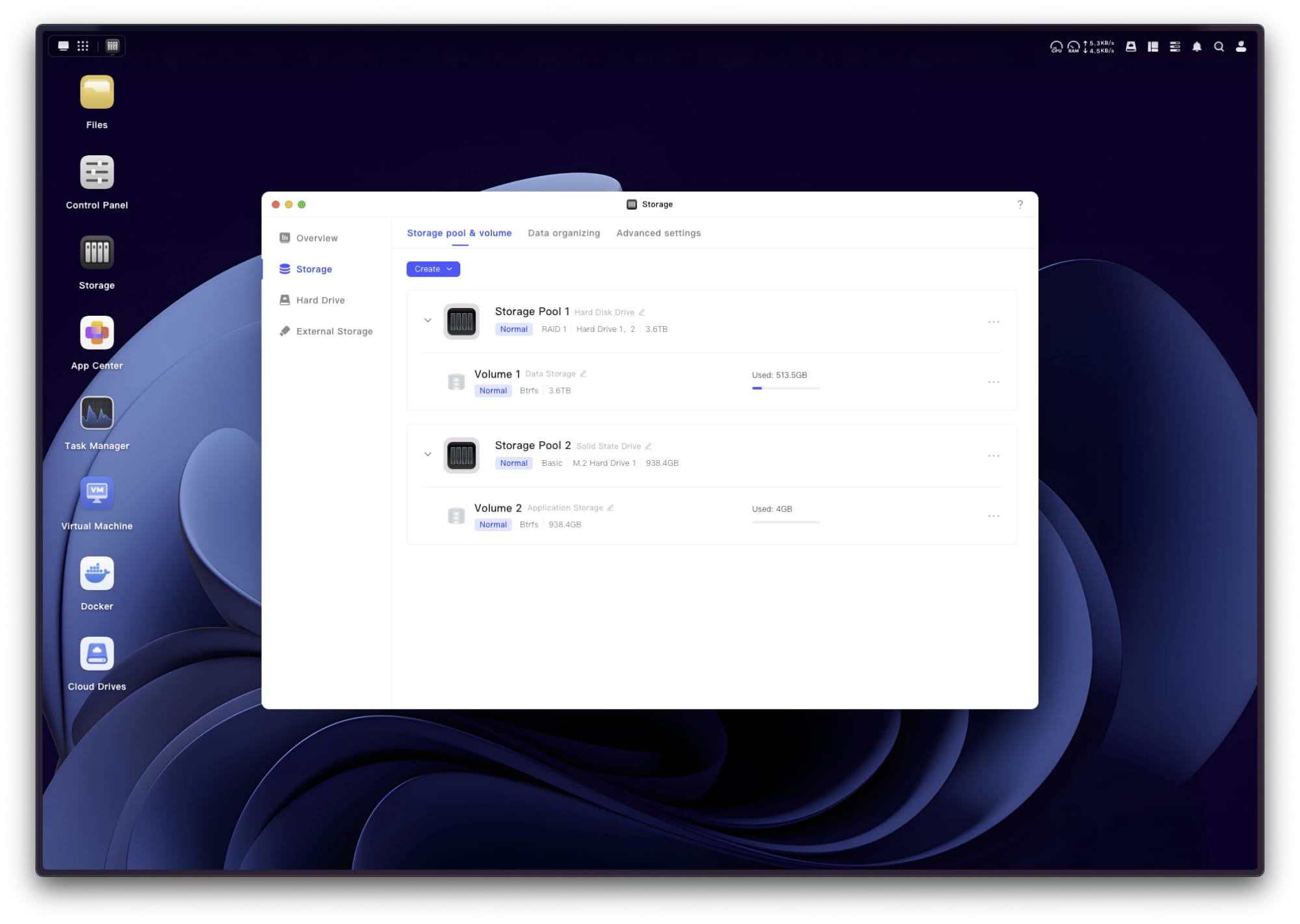Open the help question mark in Storage window

[1020, 204]
